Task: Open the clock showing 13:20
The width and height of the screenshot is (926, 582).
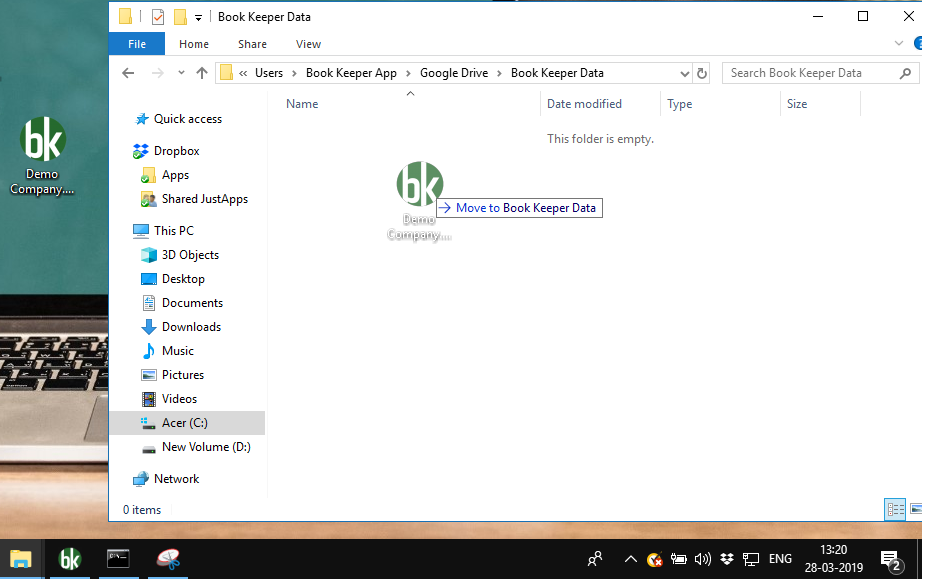Action: pos(833,560)
